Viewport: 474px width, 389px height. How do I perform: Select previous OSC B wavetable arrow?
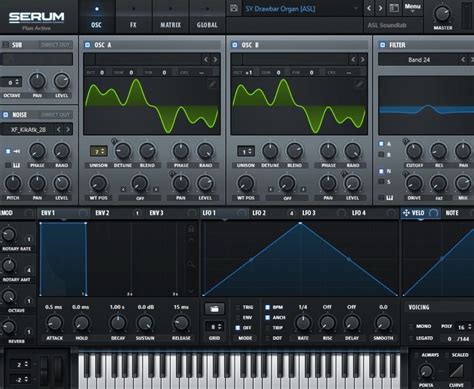tap(353, 60)
